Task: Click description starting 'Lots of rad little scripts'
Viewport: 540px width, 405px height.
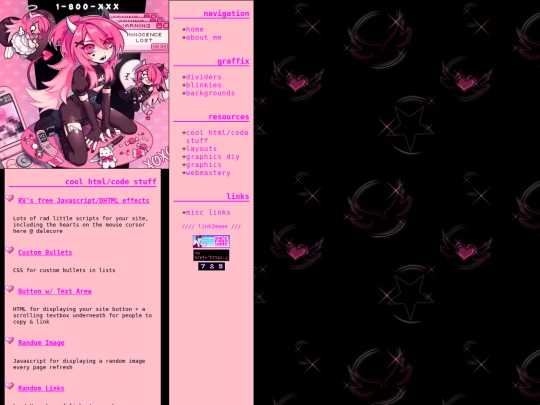Action: (x=80, y=225)
